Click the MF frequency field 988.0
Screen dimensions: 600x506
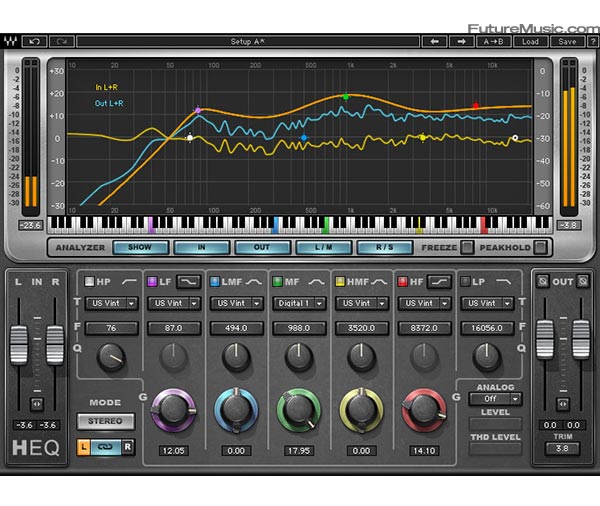point(299,328)
